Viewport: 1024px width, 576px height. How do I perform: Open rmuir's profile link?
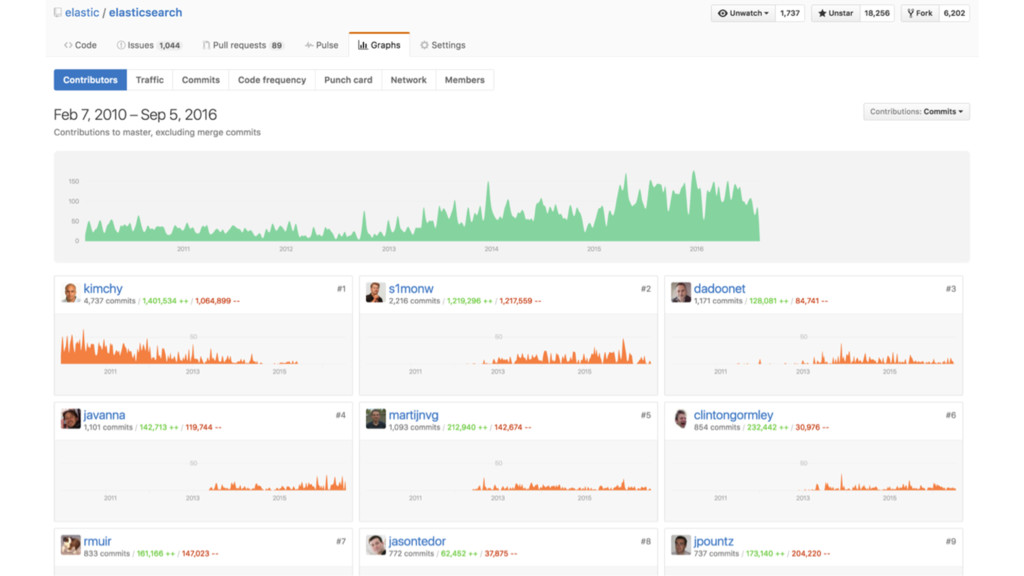coord(97,541)
